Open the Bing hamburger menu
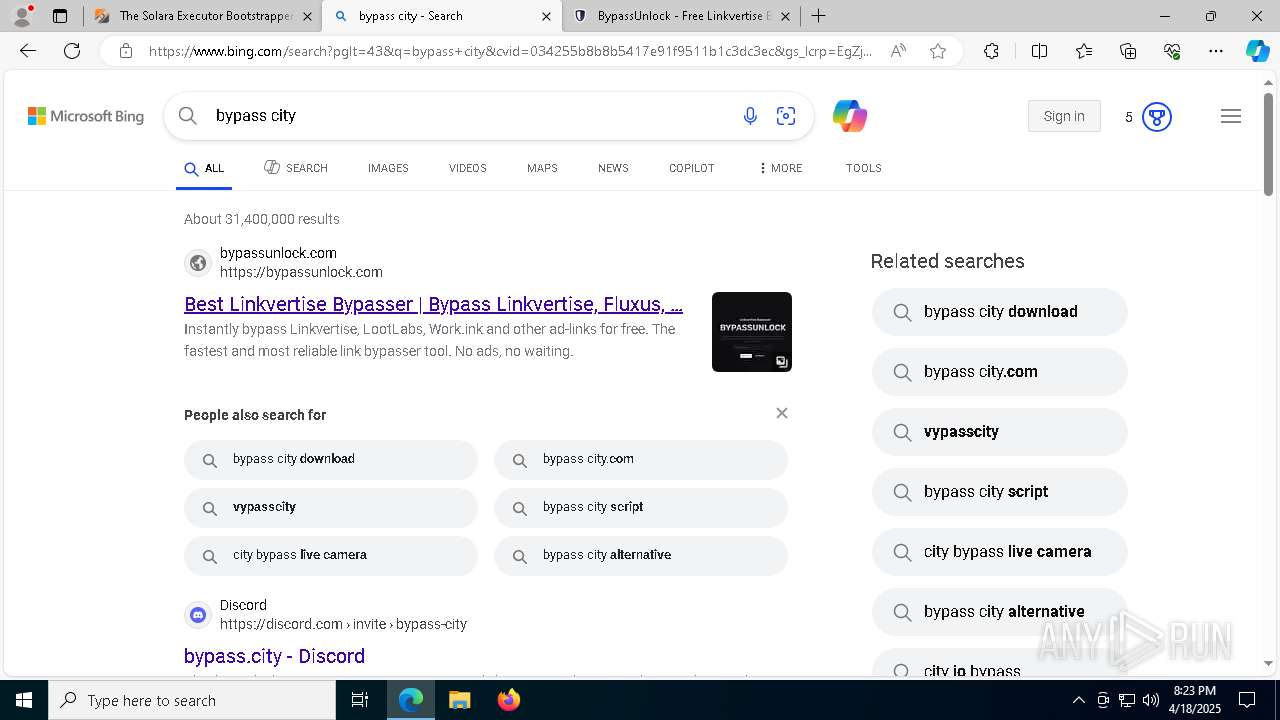Screen dimensions: 1280x720 pyautogui.click(x=1231, y=117)
